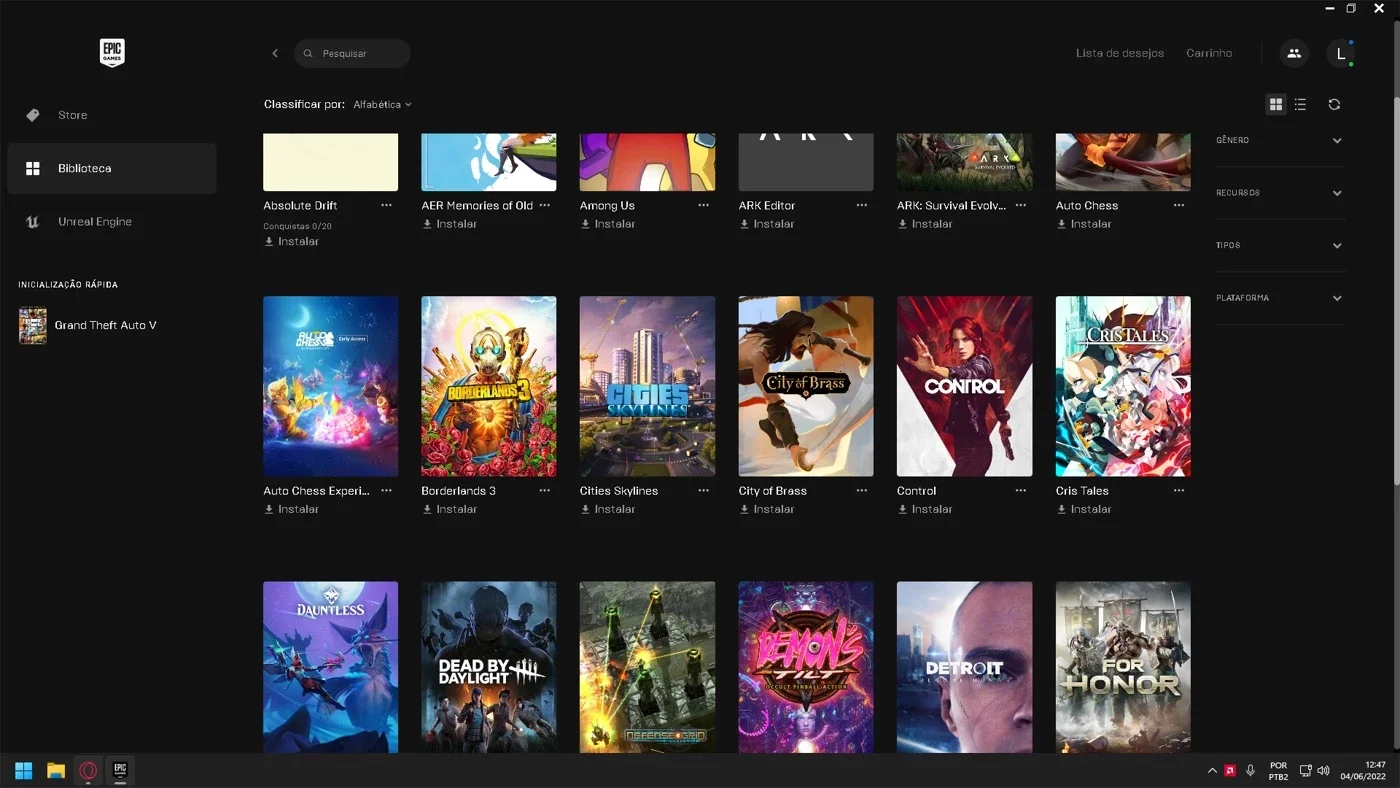Open the volume tray icon

tap(1324, 771)
